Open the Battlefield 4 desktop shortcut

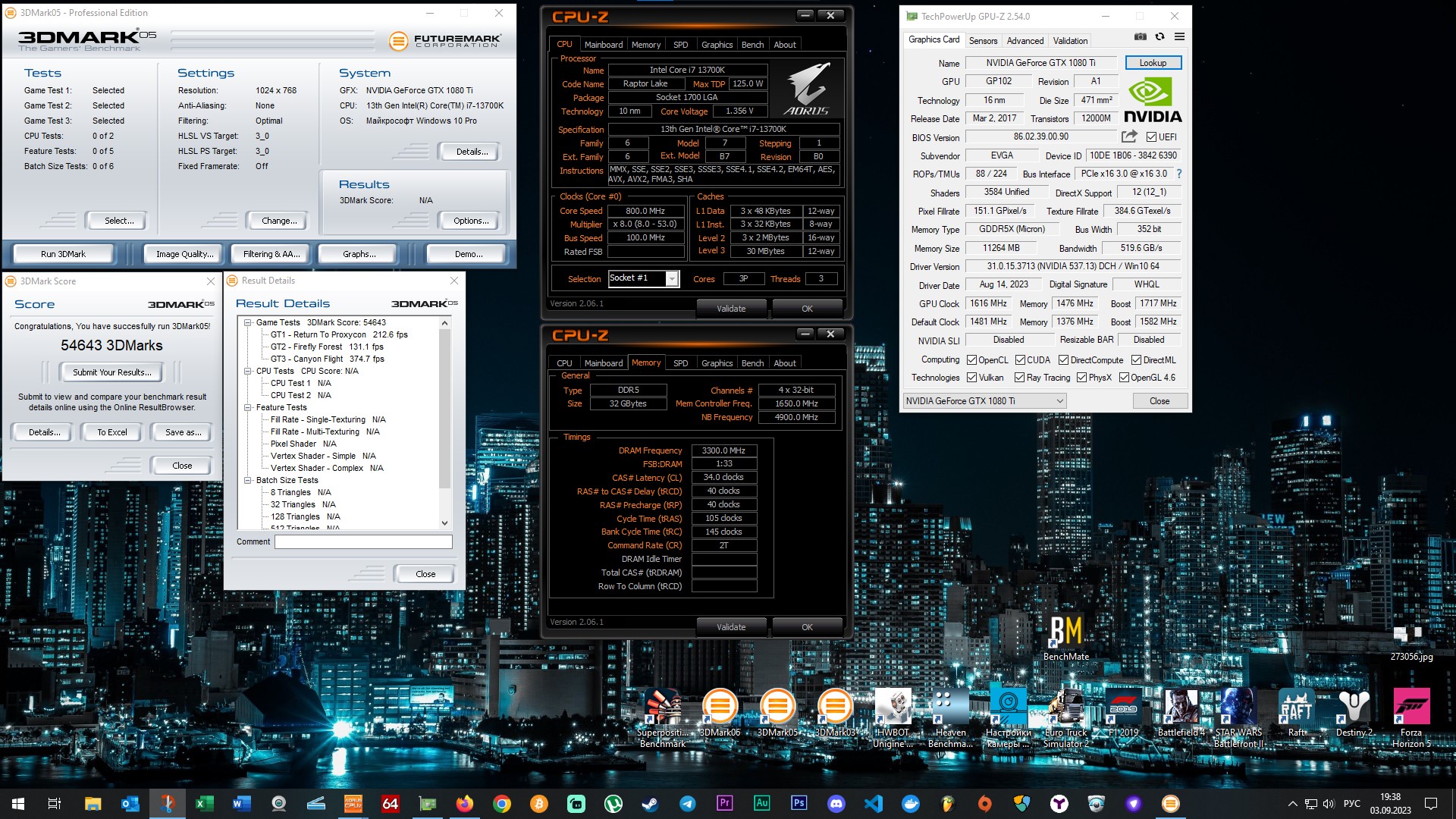(1181, 713)
